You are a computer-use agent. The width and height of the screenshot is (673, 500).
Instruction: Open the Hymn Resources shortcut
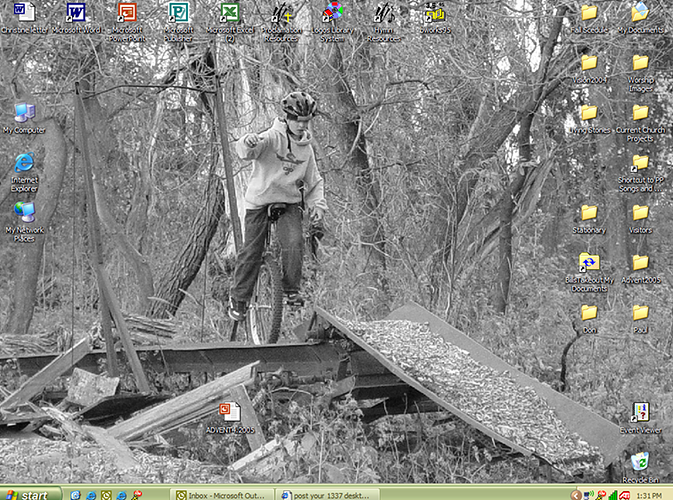tap(384, 21)
